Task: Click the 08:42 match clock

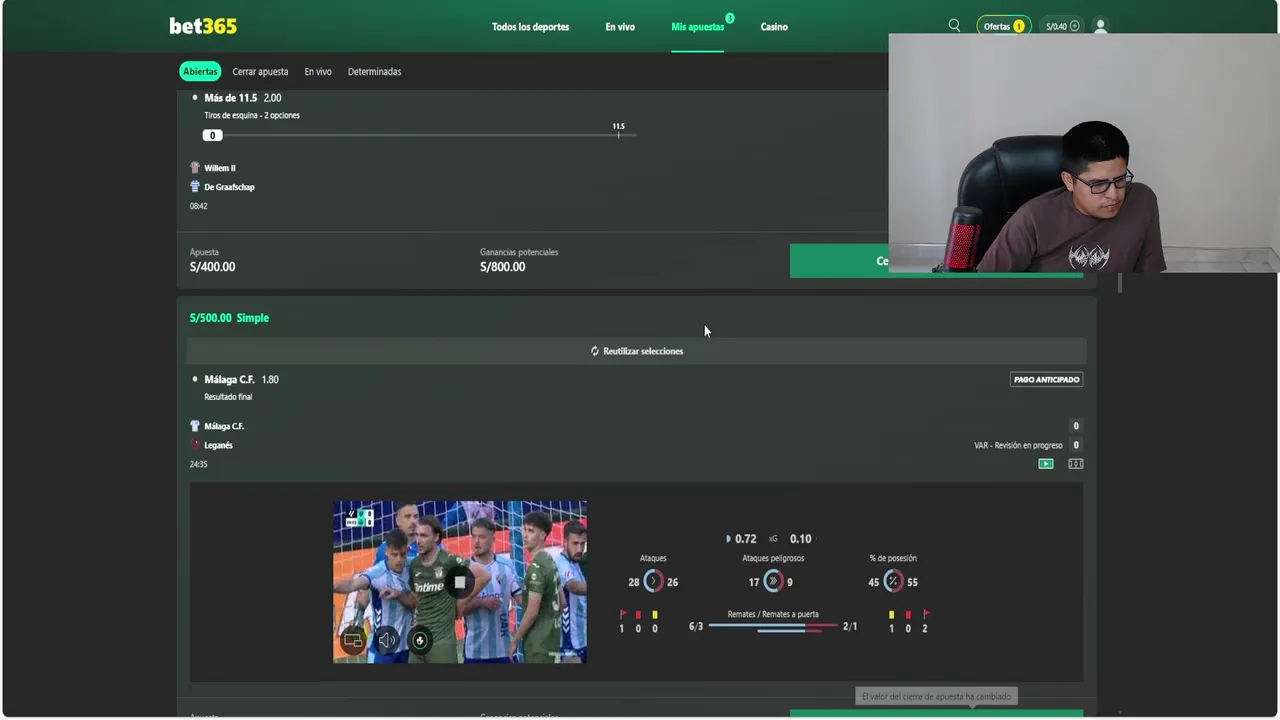Action: (198, 206)
